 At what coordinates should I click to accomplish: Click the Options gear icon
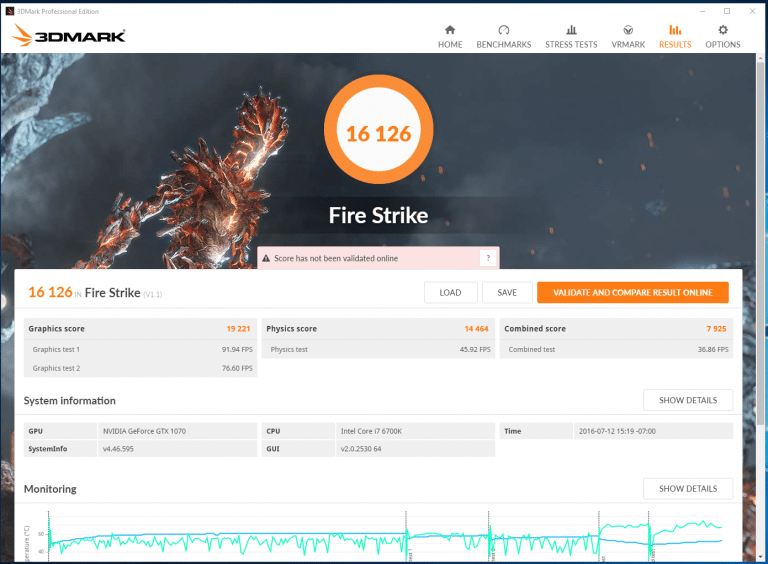[x=722, y=30]
